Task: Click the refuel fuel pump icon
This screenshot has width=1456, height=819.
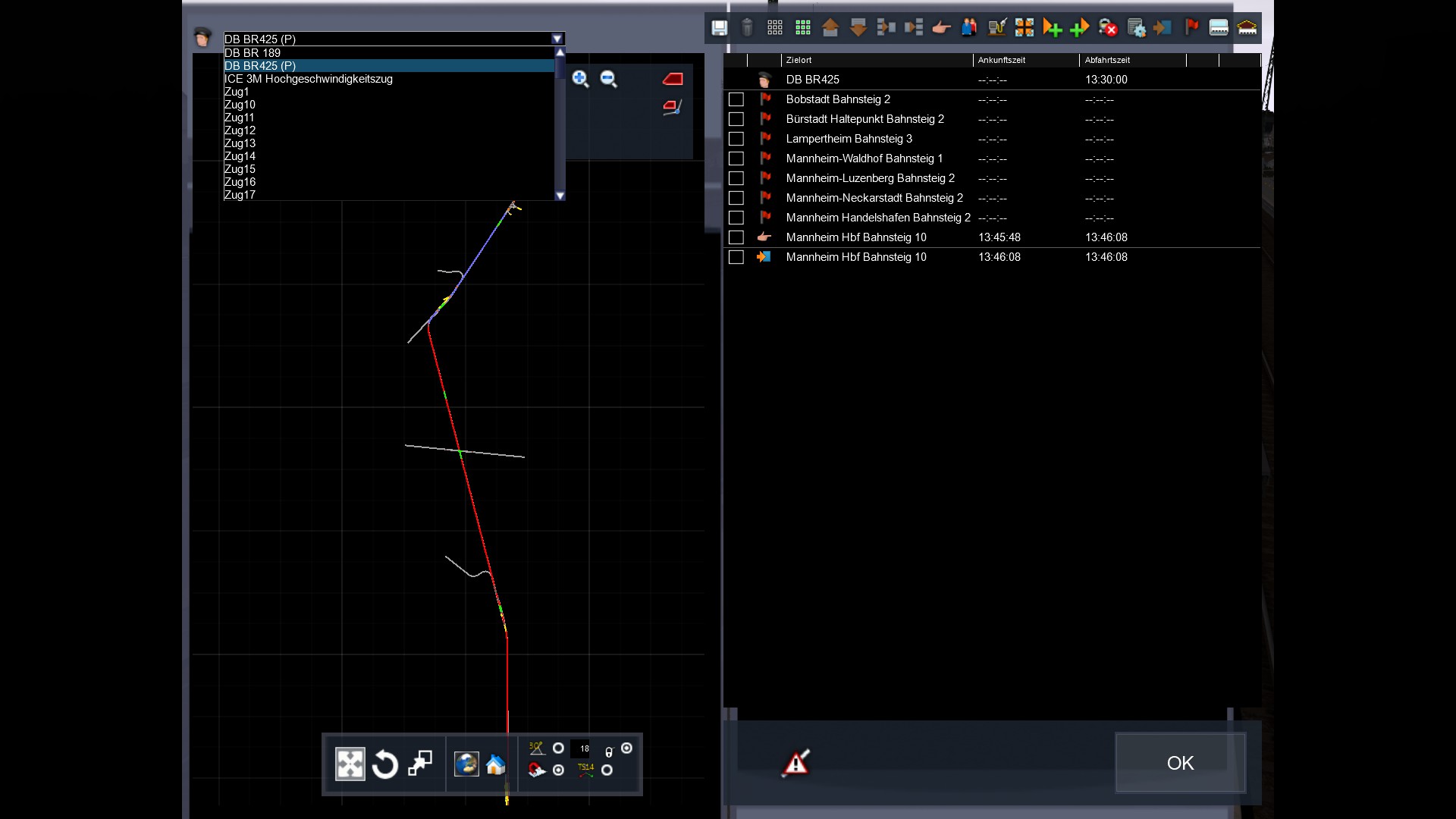Action: coord(996,28)
